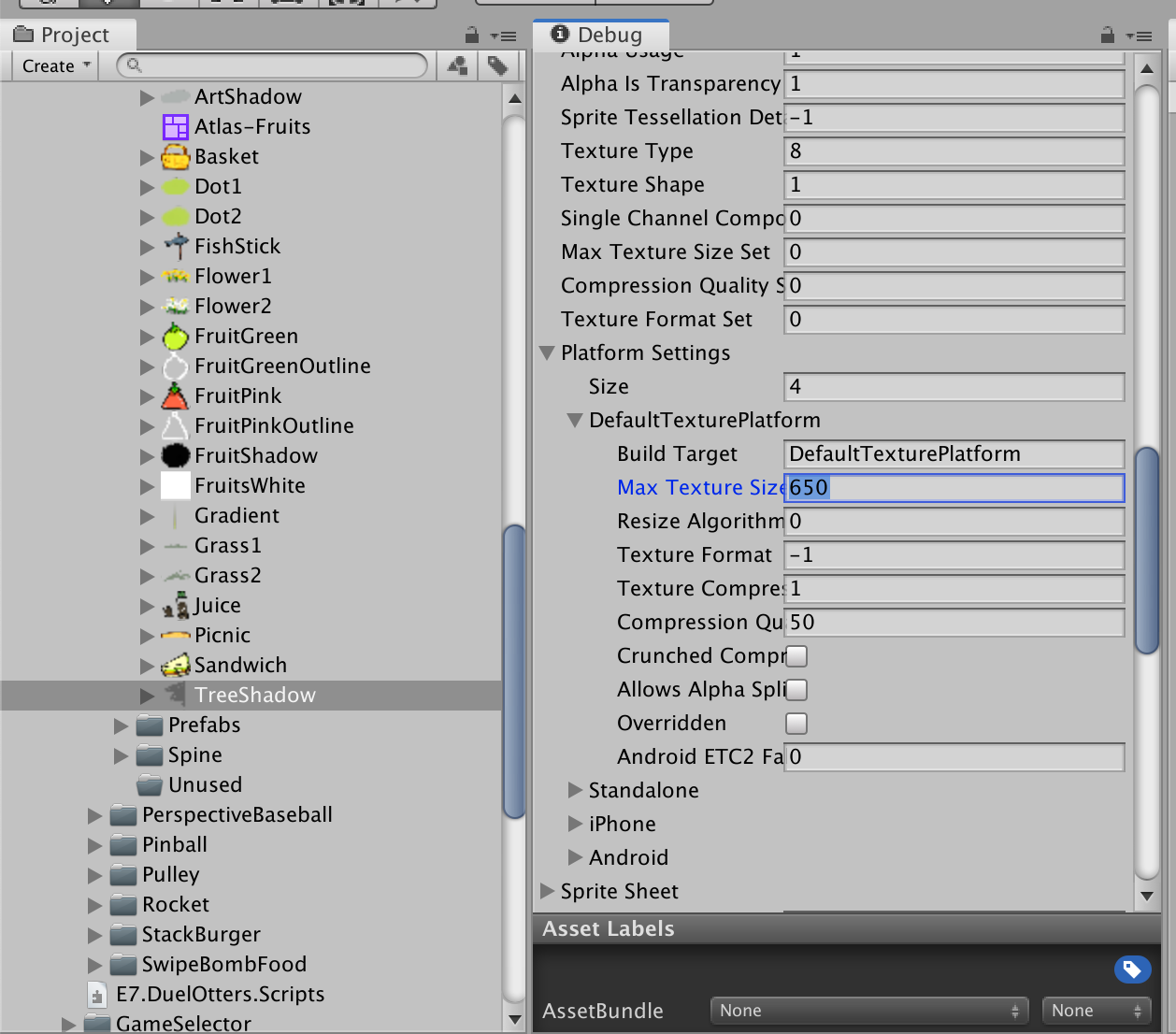Enable the Crunched Compression checkbox

[x=796, y=656]
